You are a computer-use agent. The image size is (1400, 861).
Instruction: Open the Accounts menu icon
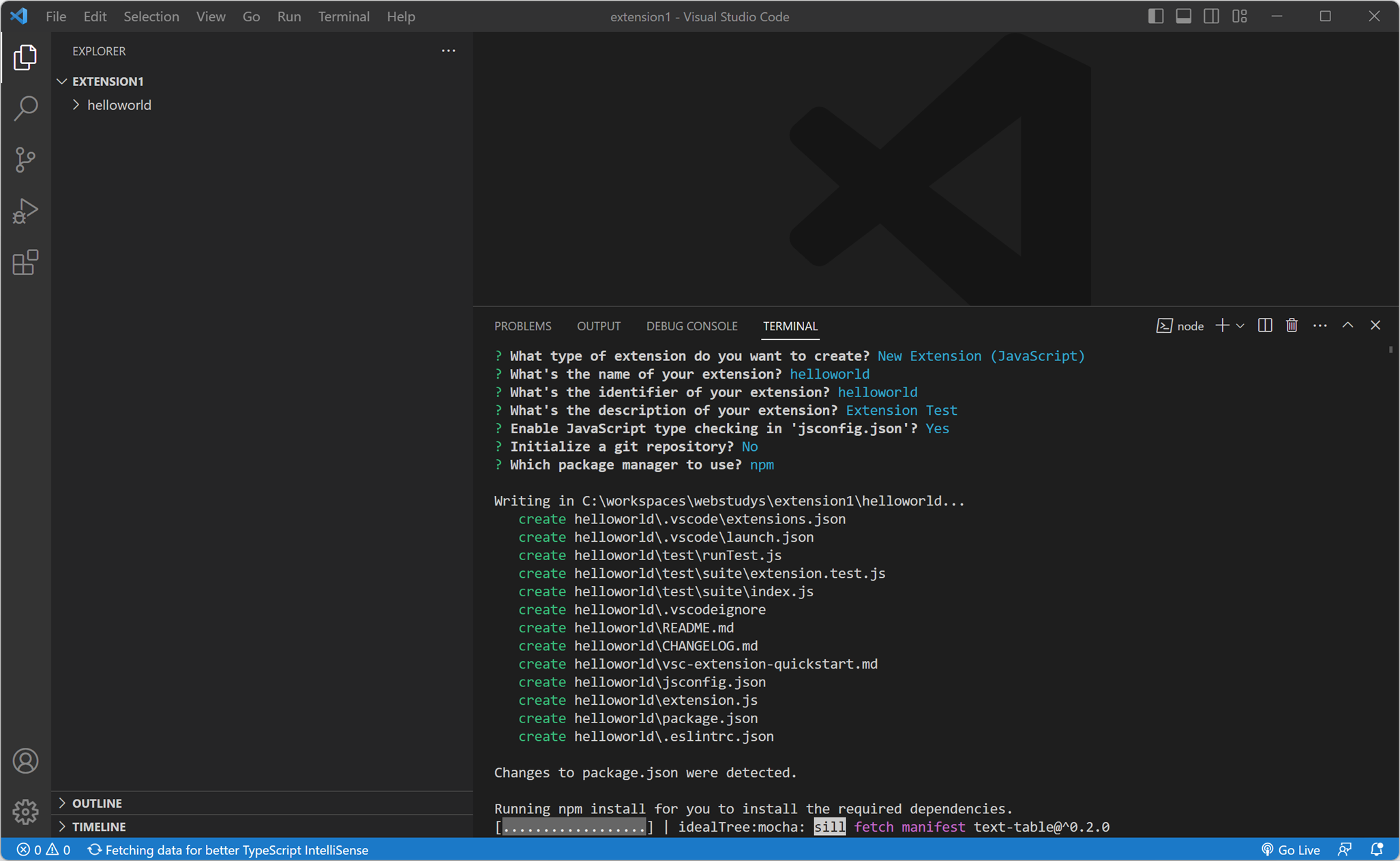tap(25, 760)
